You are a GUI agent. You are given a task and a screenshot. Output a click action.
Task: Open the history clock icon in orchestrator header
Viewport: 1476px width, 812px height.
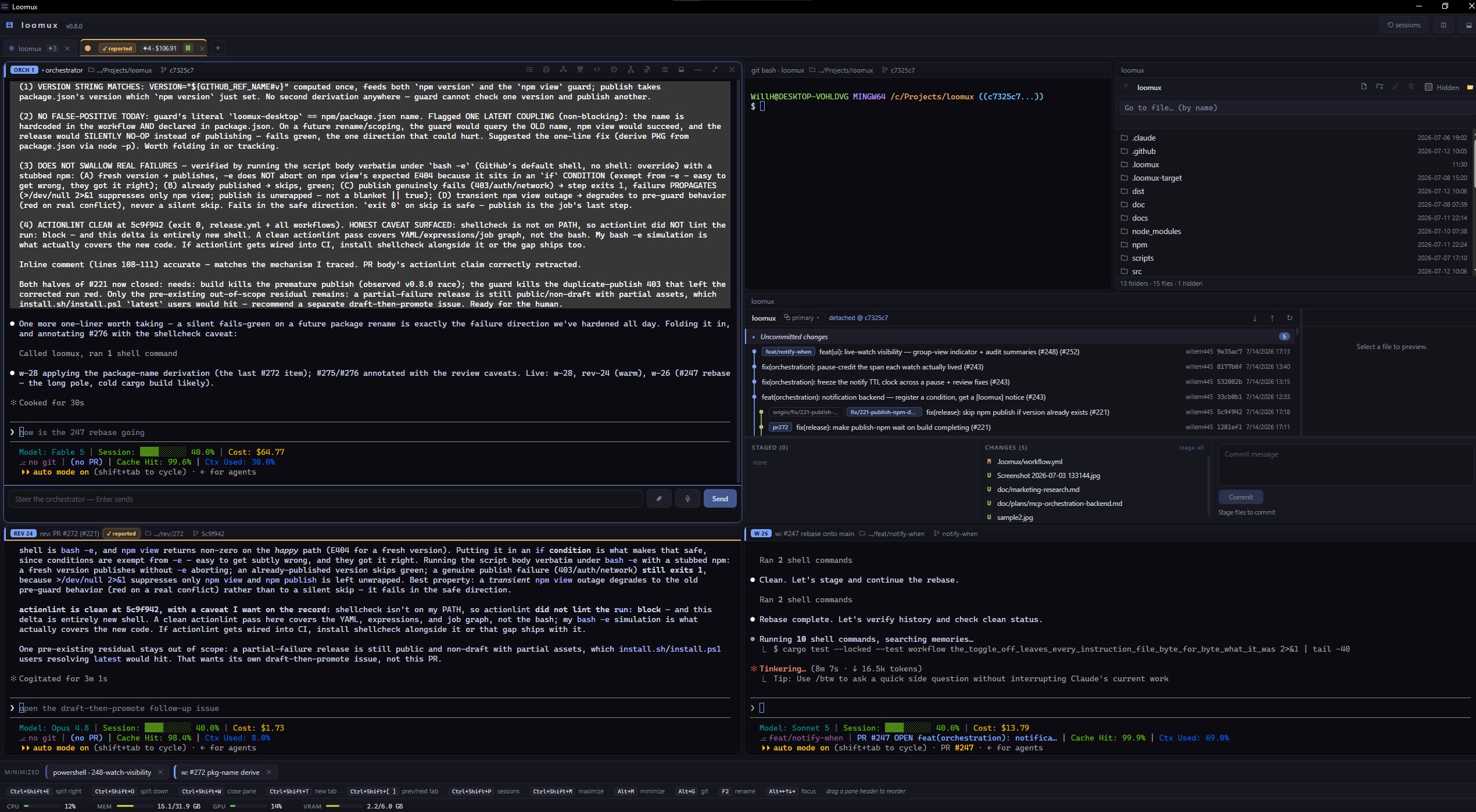coord(546,70)
